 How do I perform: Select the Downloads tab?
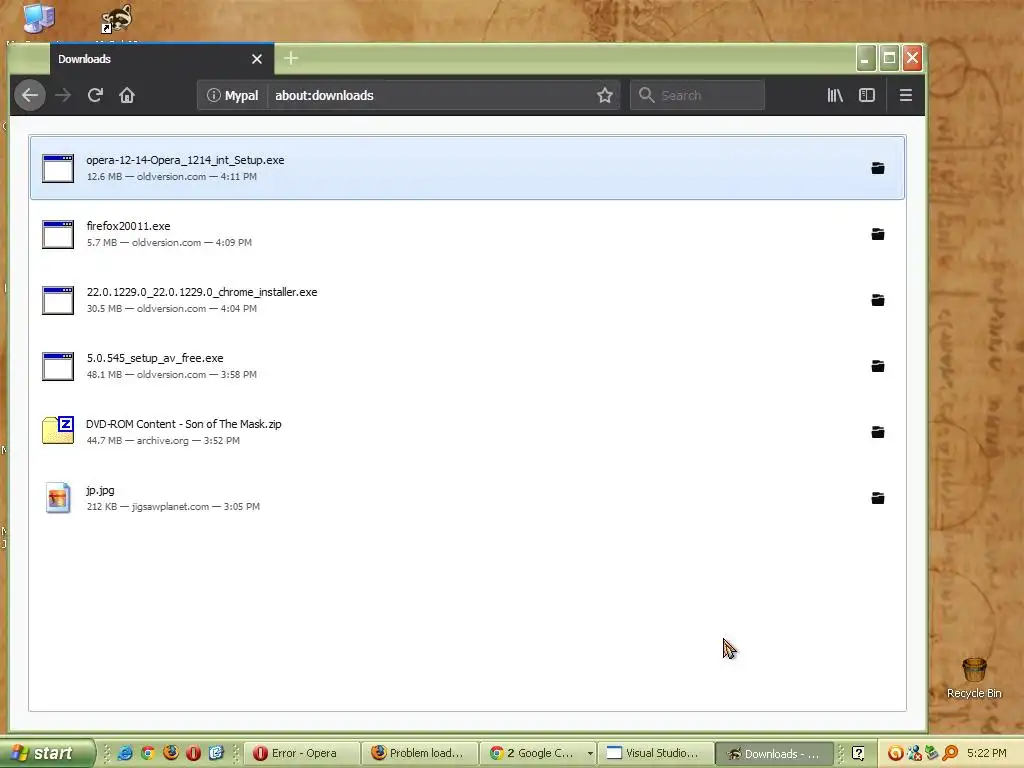[161, 59]
